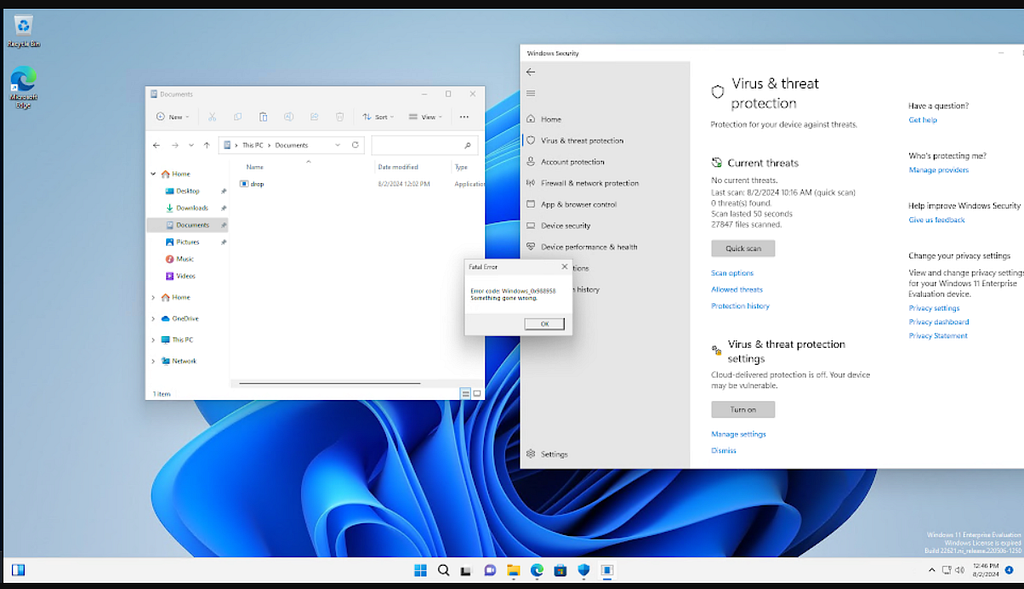Screen dimensions: 1024x589
Task: Open Microsoft Store from the taskbar
Action: 560,570
